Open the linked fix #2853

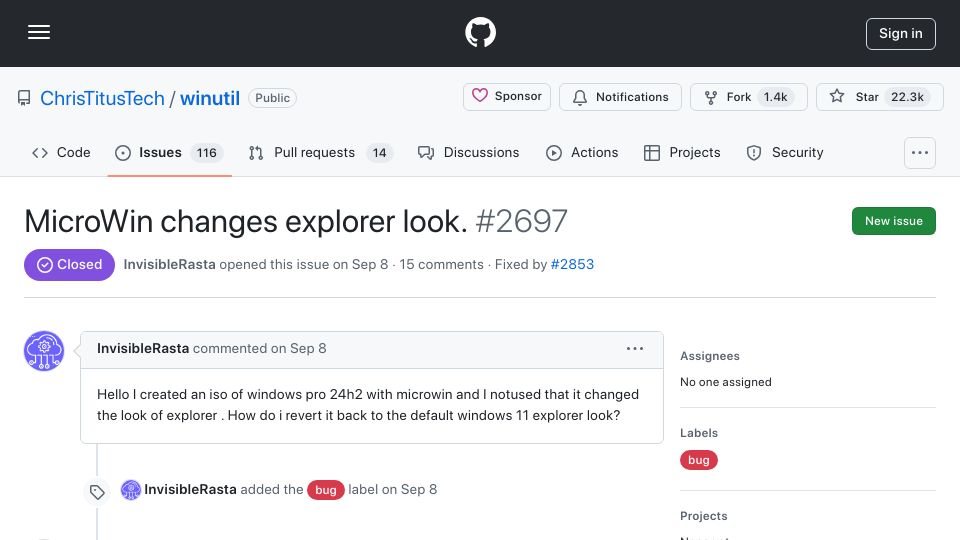(572, 264)
